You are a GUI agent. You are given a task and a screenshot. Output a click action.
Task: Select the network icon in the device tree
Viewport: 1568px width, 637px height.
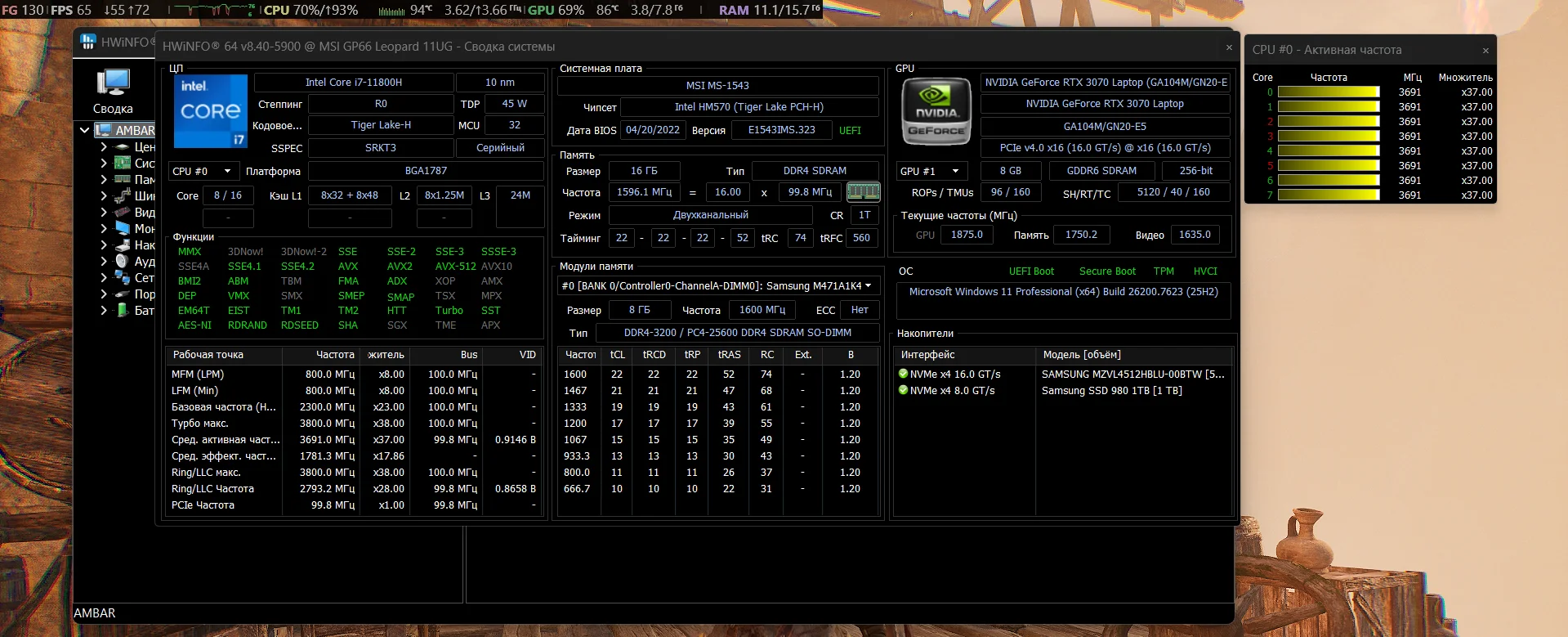[x=123, y=277]
